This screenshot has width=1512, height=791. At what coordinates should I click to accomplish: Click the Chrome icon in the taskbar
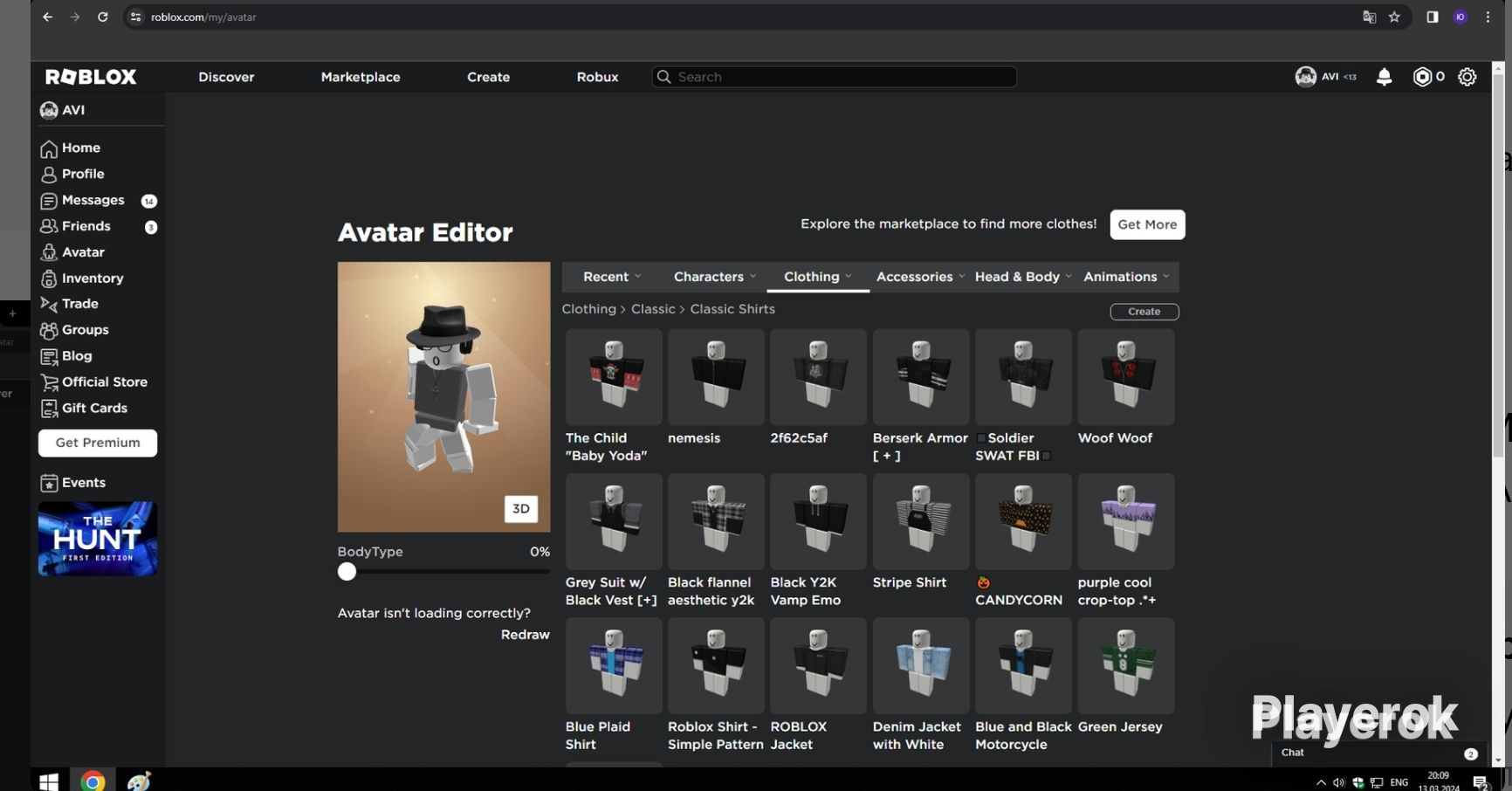point(93,781)
